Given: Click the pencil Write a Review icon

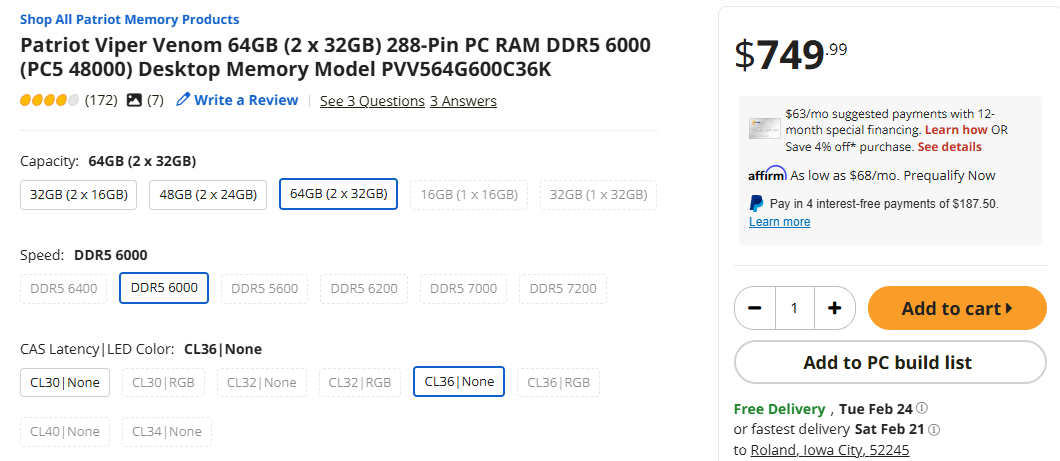Looking at the screenshot, I should point(183,100).
